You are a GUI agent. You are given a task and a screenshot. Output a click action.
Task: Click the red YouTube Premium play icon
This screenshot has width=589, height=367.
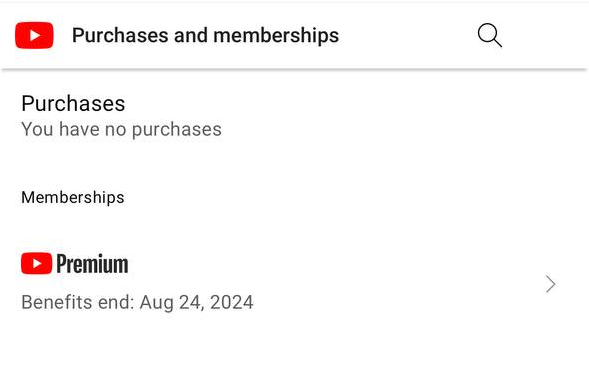pos(36,263)
